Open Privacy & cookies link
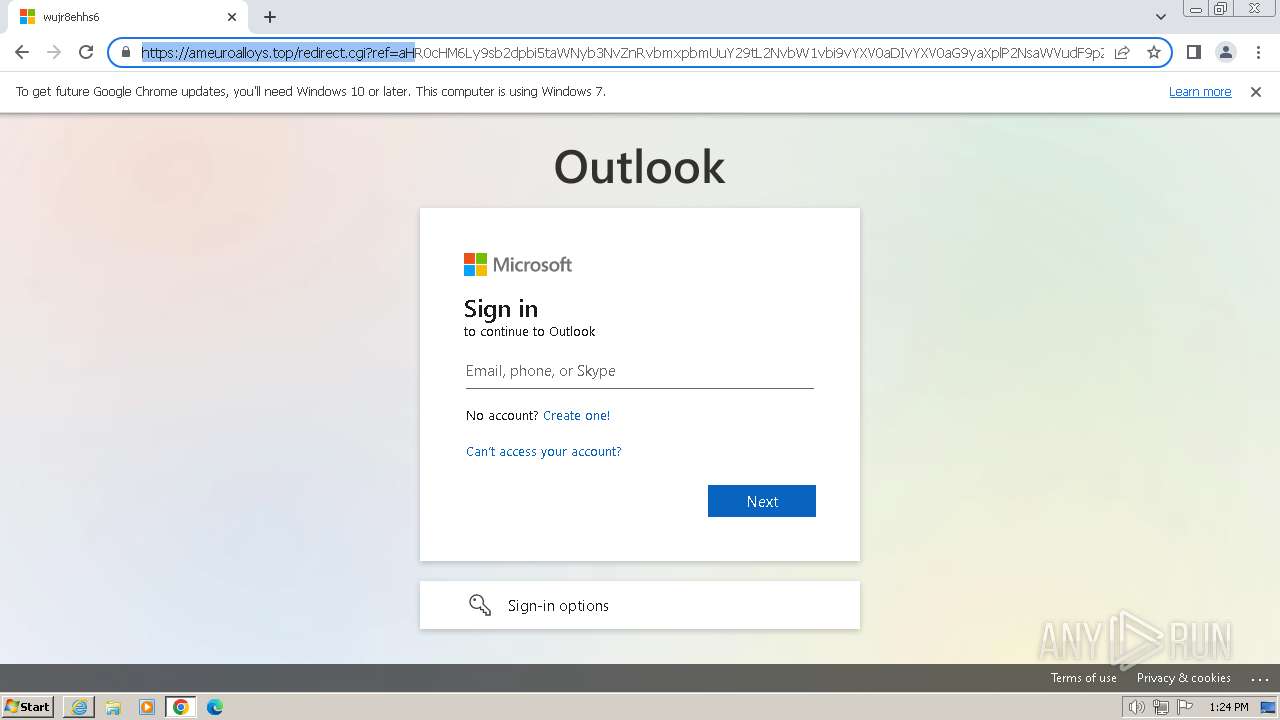1280x720 pixels. point(1184,678)
